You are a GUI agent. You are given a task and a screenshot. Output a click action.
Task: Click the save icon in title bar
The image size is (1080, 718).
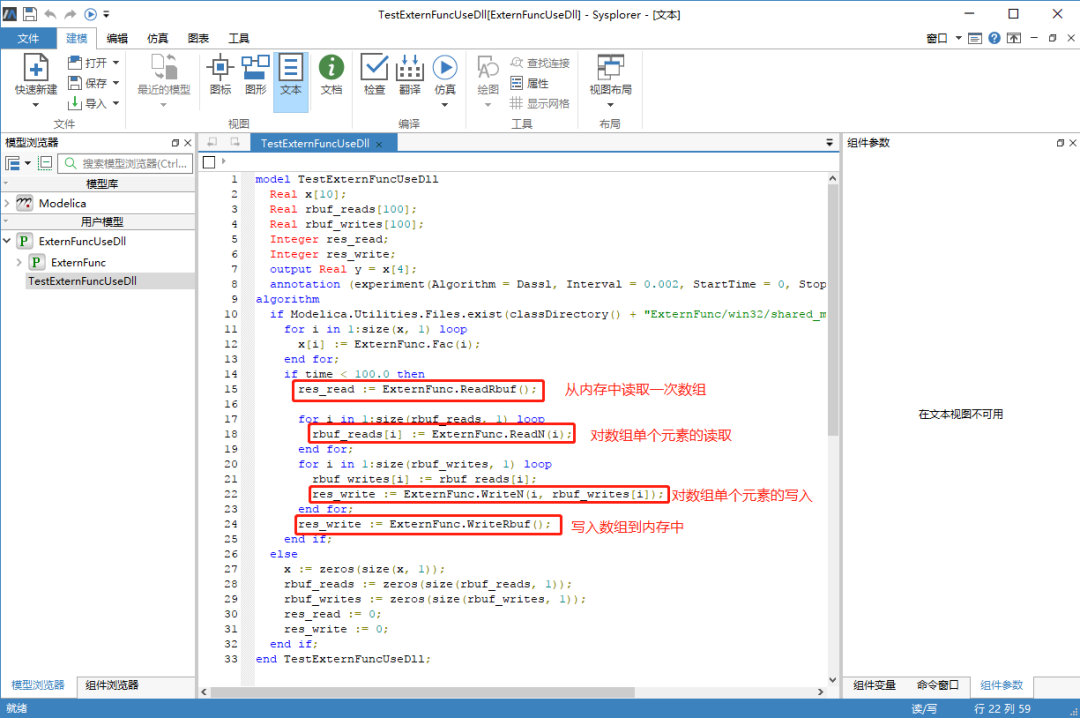(x=30, y=14)
